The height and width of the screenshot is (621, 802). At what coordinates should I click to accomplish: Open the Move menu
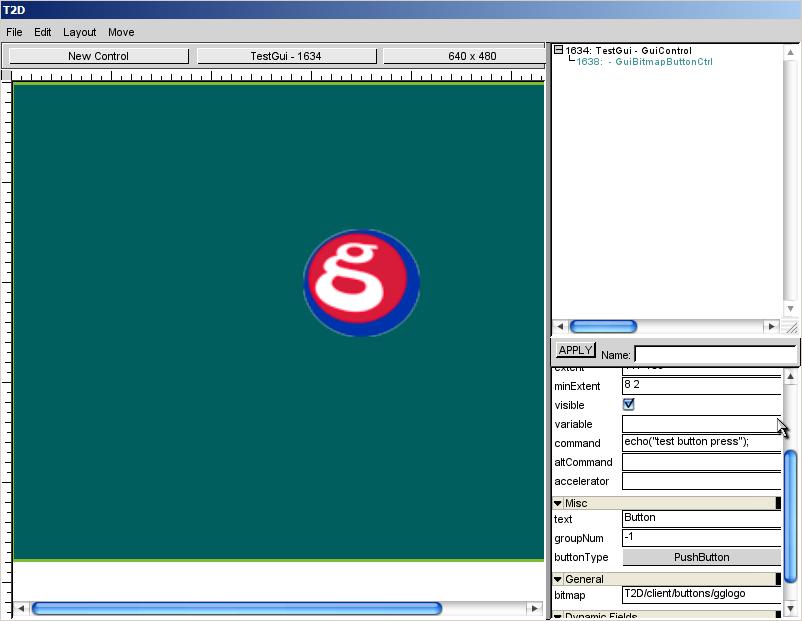[121, 32]
